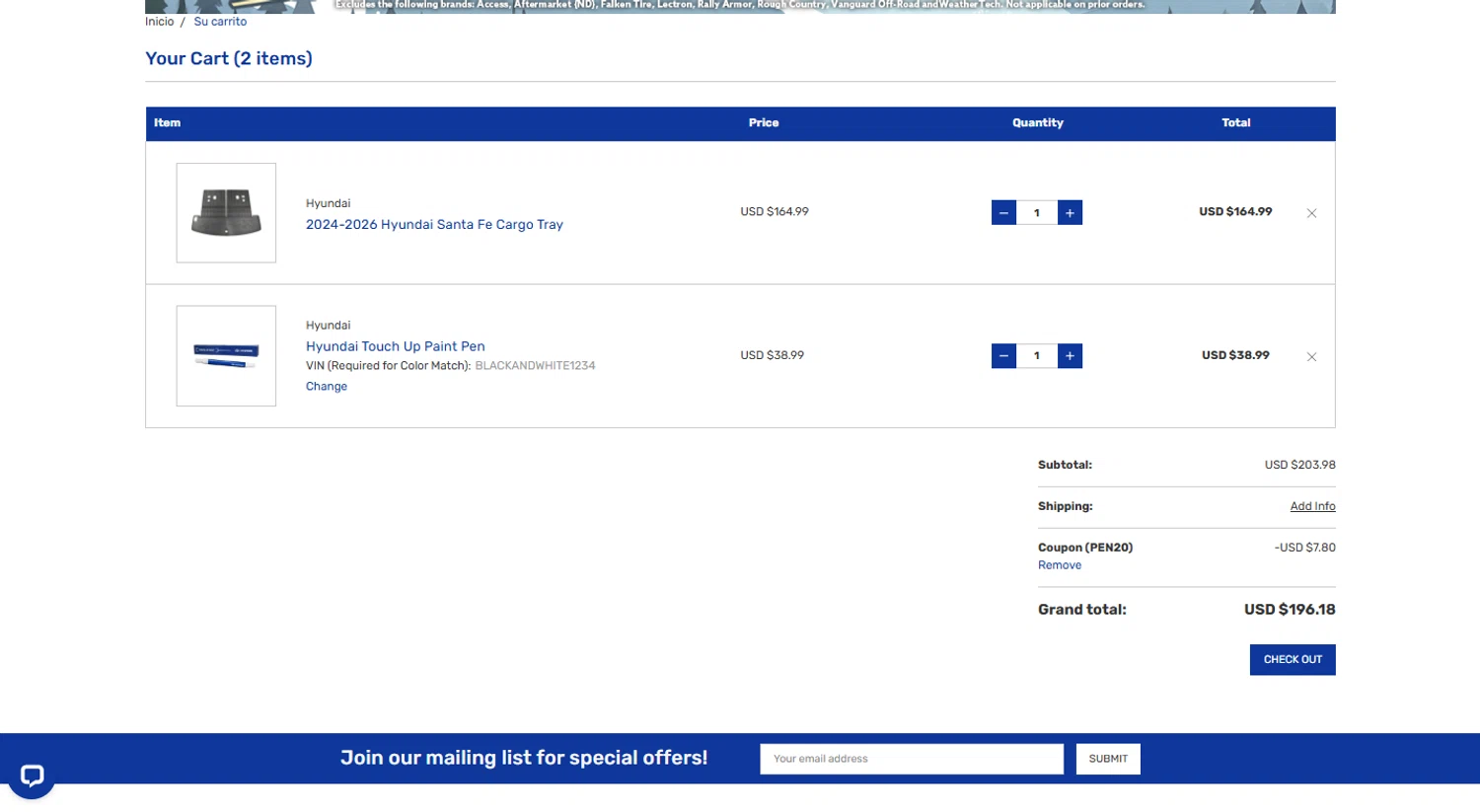Viewport: 1480px width, 812px height.
Task: Decrease Cargo Tray quantity with minus button
Action: coord(1003,213)
